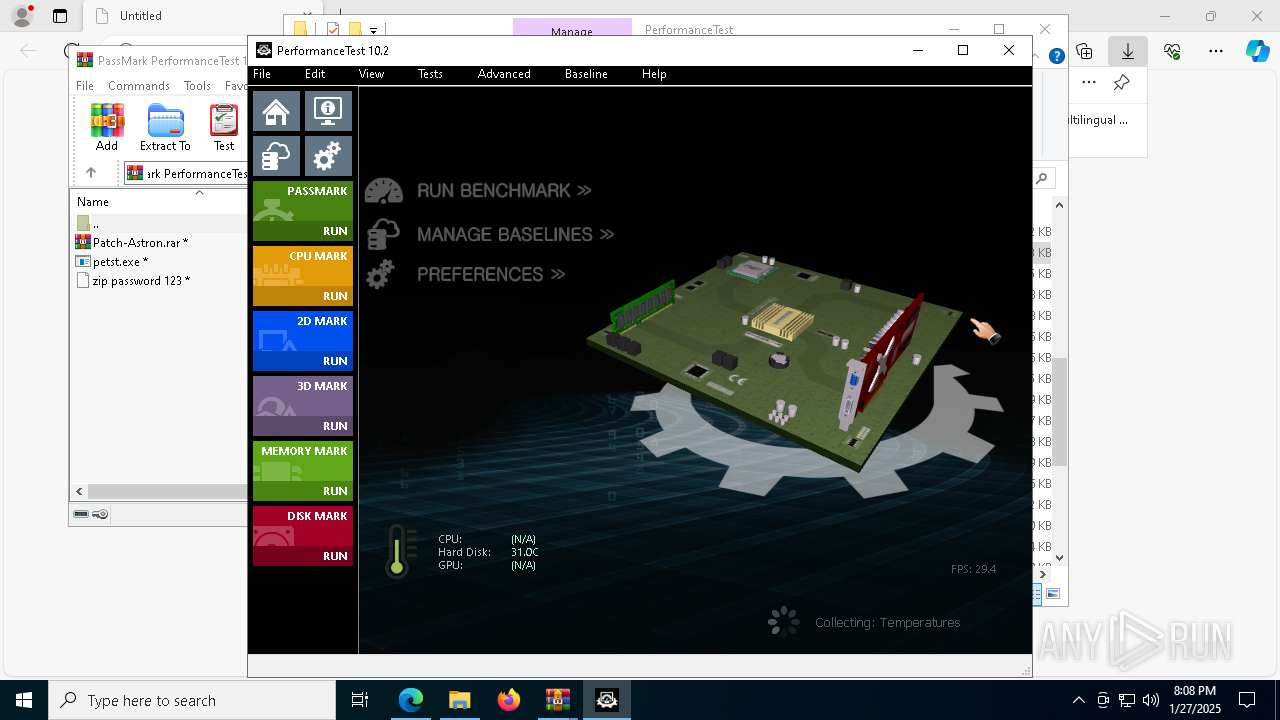Viewport: 1280px width, 720px height.
Task: Select Patch-Astron.rar in WinRAR list
Action: pos(140,242)
